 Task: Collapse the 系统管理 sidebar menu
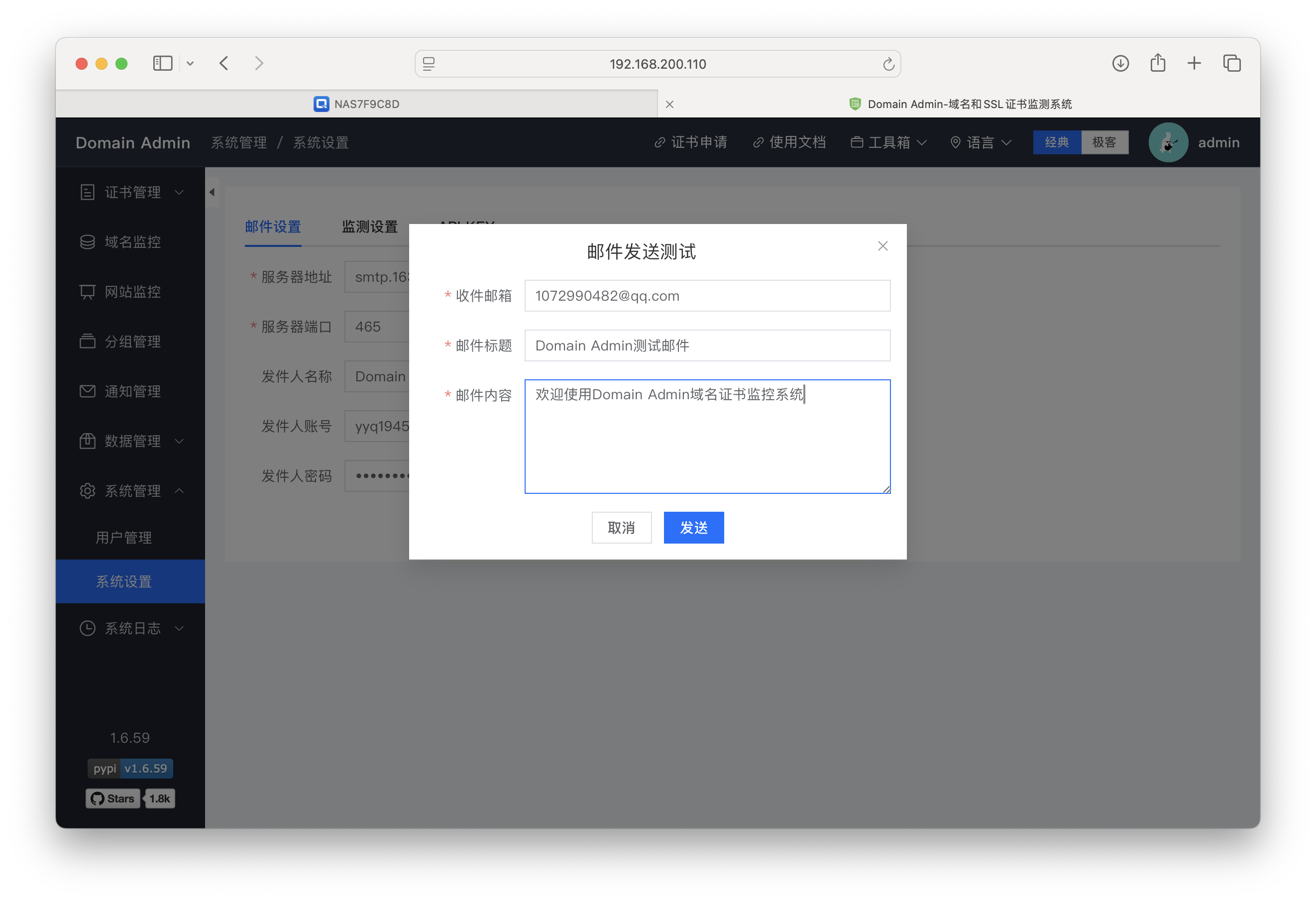click(x=131, y=491)
